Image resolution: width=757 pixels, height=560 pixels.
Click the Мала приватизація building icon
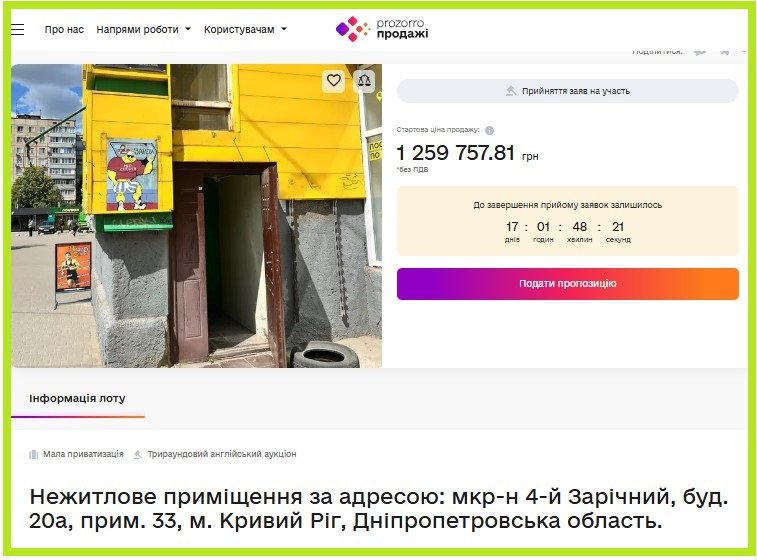(x=33, y=454)
